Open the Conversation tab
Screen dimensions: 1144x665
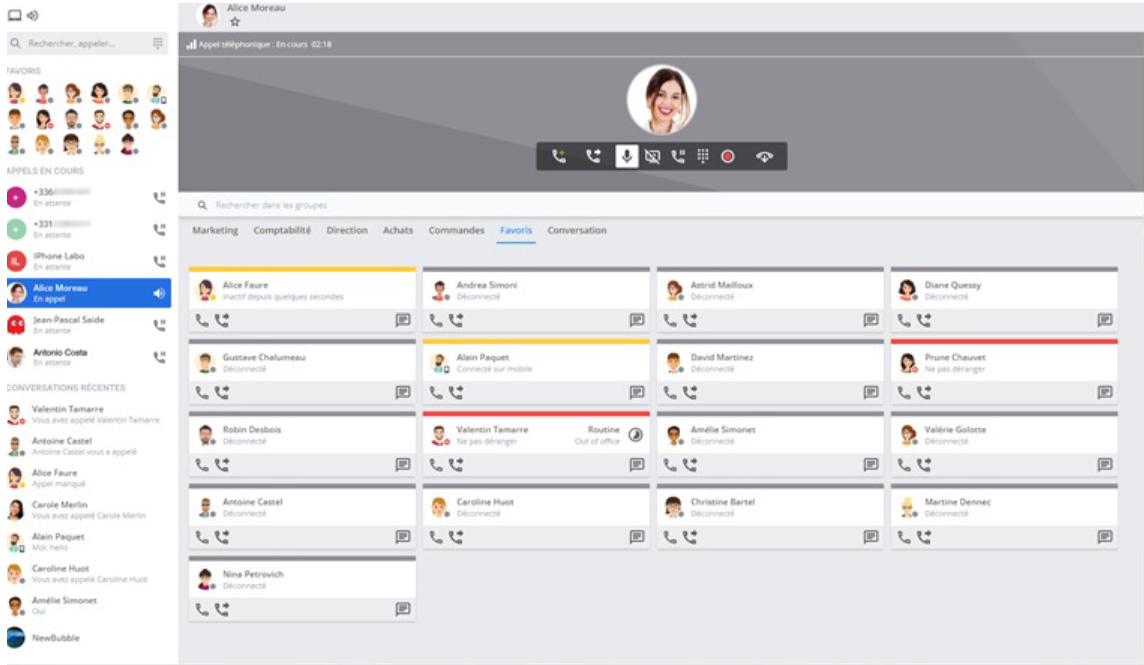[x=577, y=231]
